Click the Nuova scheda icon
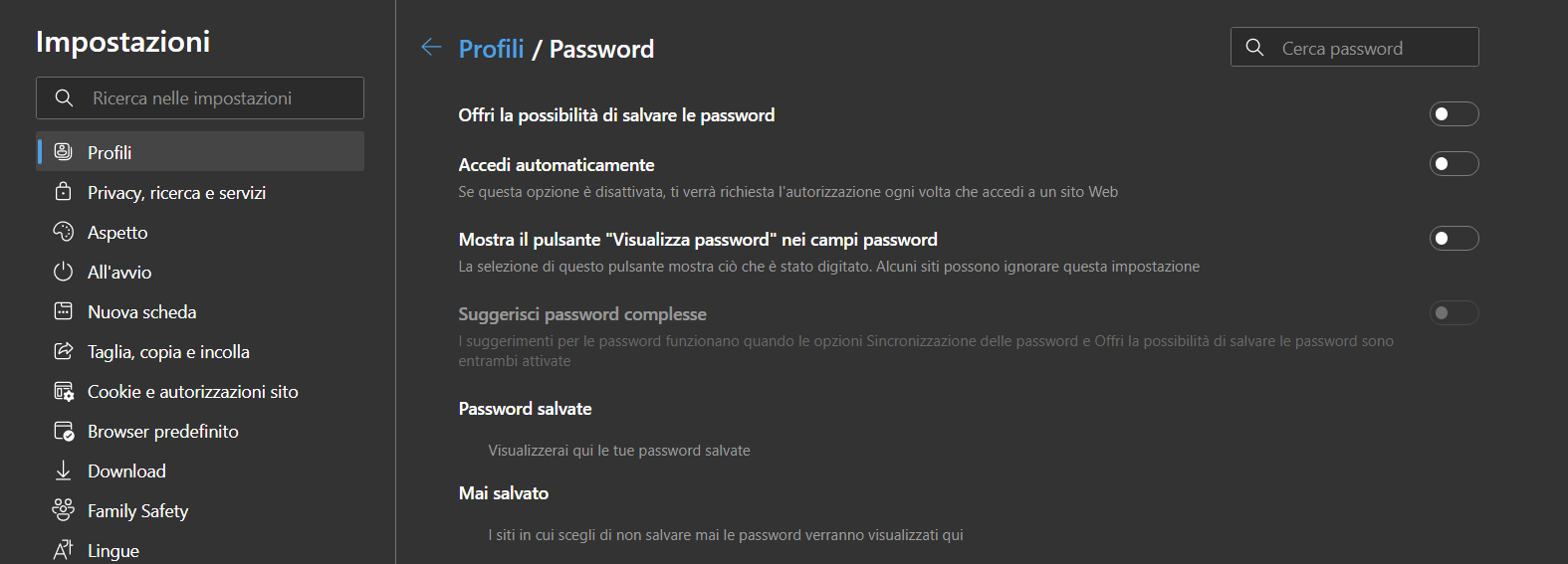1568x564 pixels. click(x=64, y=311)
